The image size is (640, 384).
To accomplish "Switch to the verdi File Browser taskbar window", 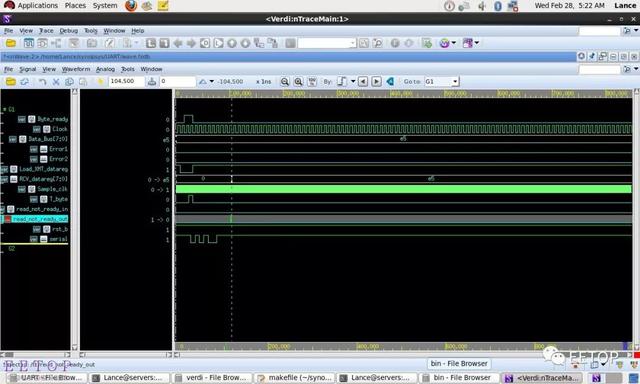I will [211, 378].
